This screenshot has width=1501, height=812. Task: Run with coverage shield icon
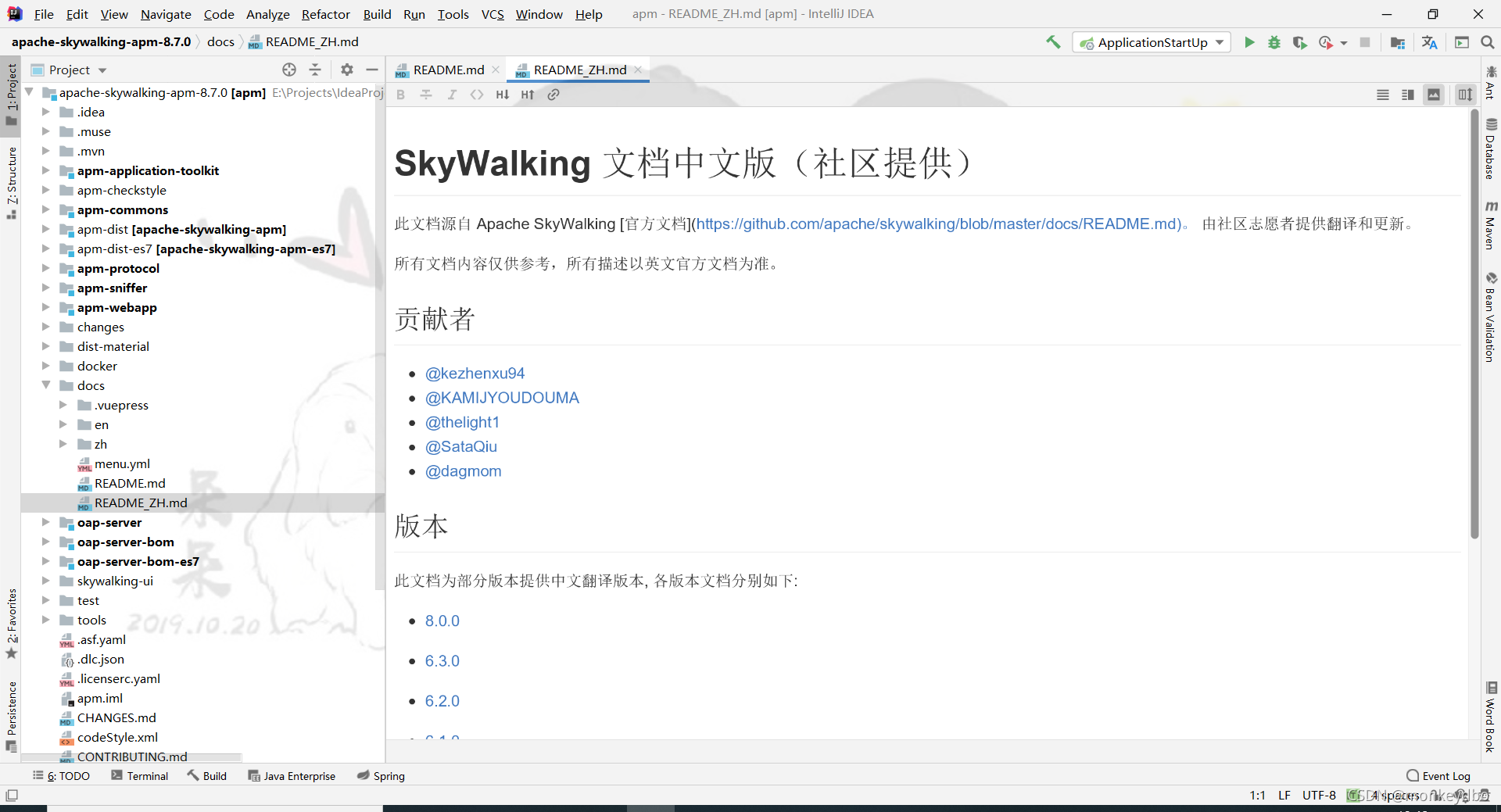click(1299, 42)
